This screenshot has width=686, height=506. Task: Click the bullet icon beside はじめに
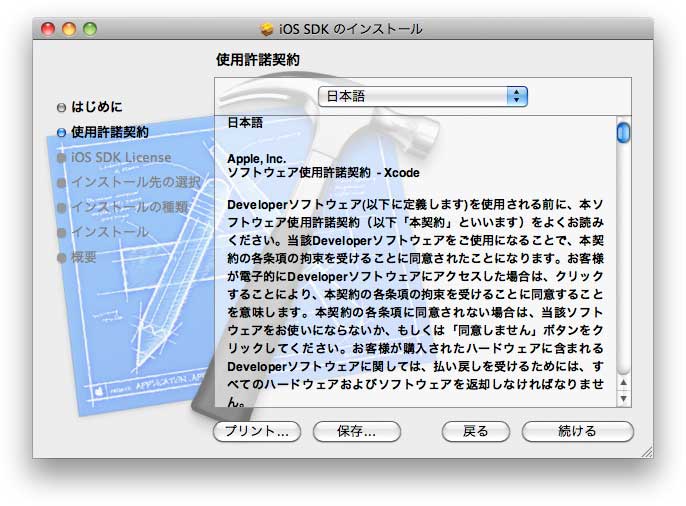coord(62,107)
